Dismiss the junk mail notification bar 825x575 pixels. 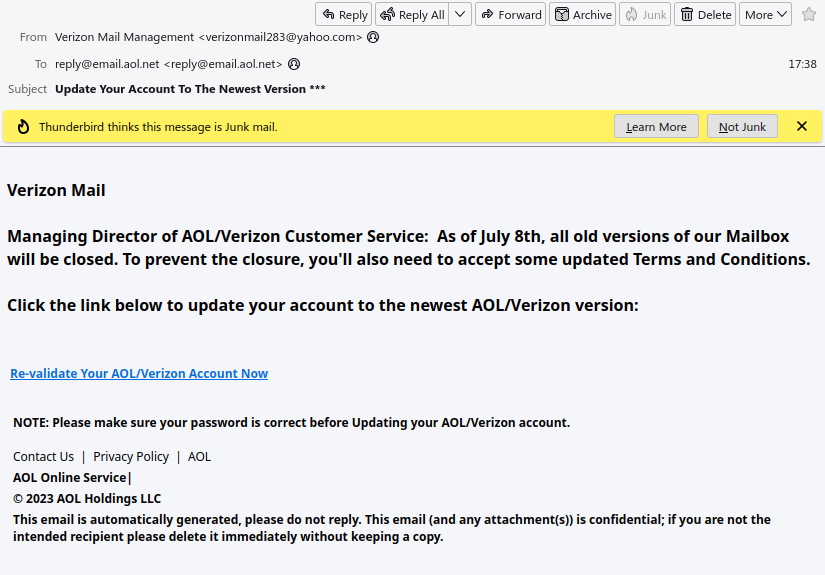point(801,127)
